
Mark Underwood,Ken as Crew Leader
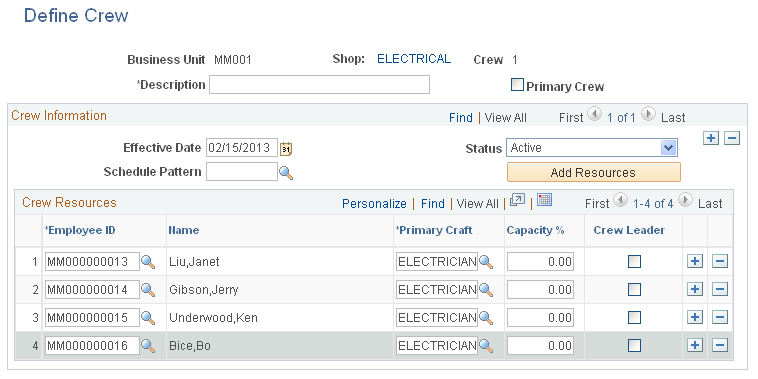(634, 318)
